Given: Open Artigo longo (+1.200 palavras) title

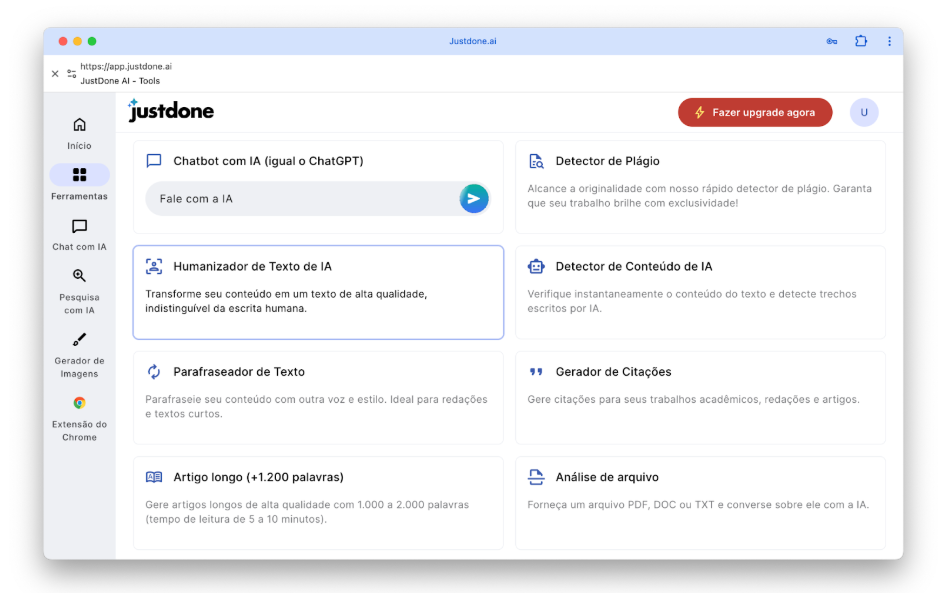Looking at the screenshot, I should click(x=258, y=477).
